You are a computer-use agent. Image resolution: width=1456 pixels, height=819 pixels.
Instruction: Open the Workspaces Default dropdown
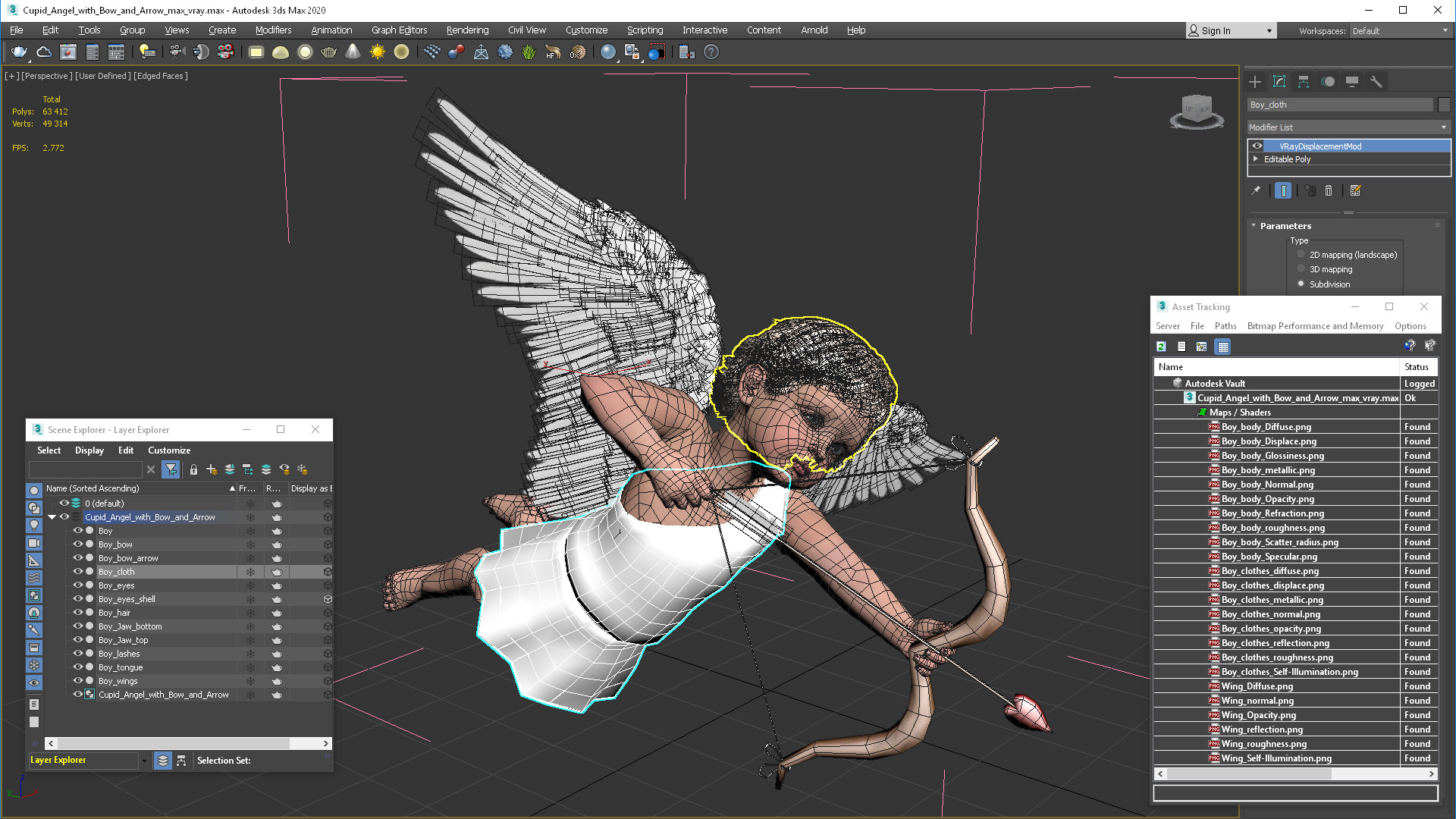coord(1400,31)
